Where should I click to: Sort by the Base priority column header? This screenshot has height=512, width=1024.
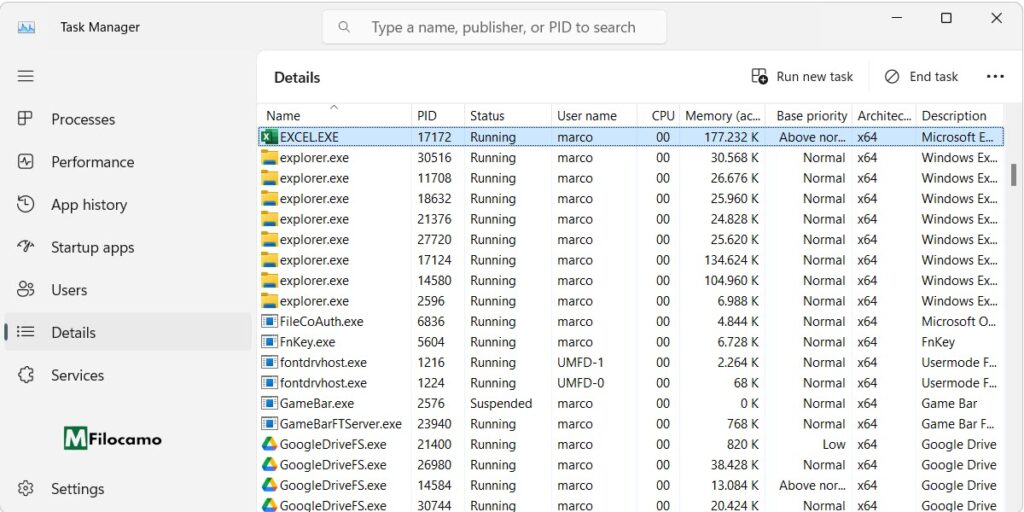click(x=808, y=116)
